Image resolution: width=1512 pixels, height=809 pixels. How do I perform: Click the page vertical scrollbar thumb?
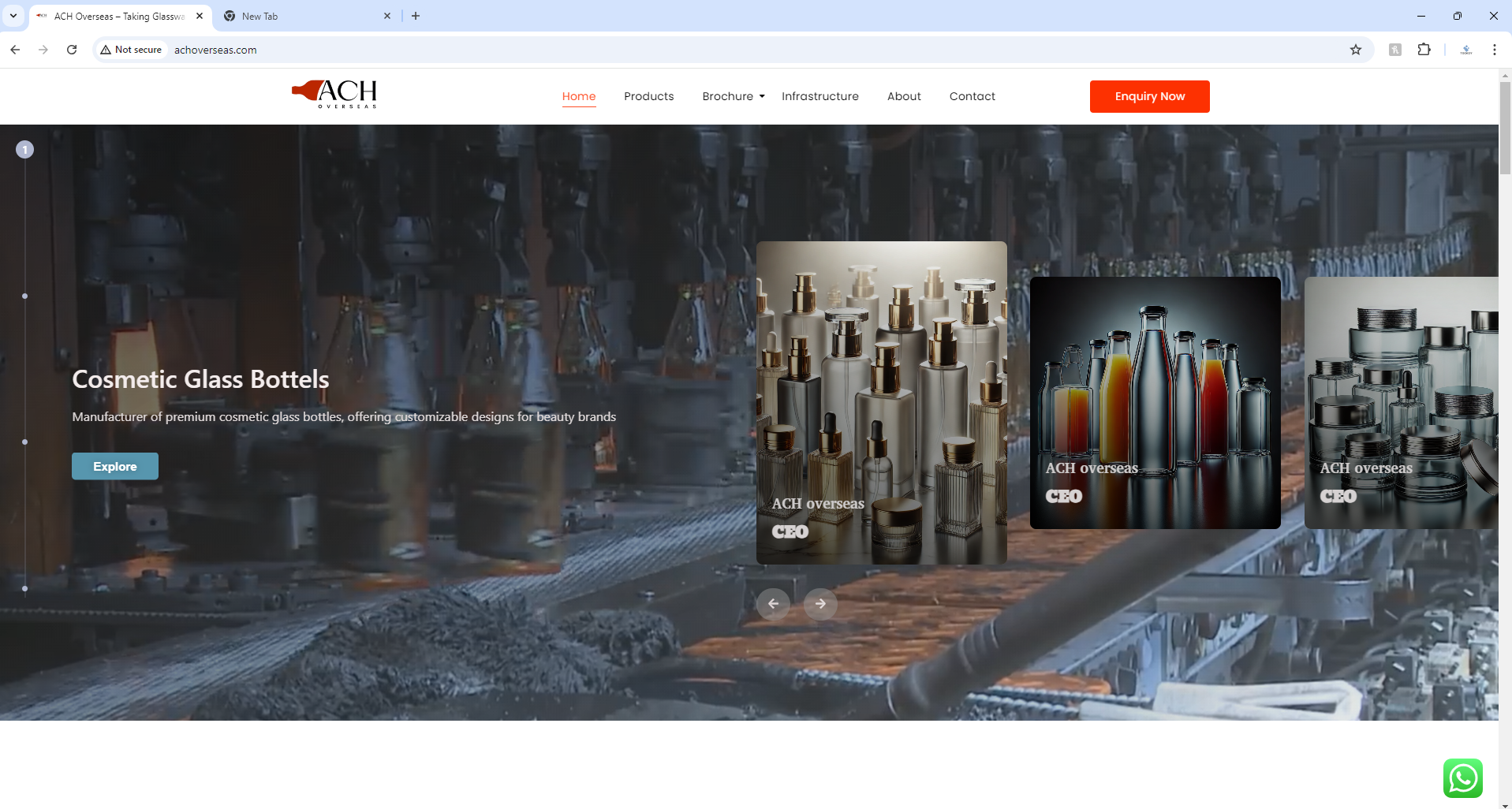tap(1505, 127)
